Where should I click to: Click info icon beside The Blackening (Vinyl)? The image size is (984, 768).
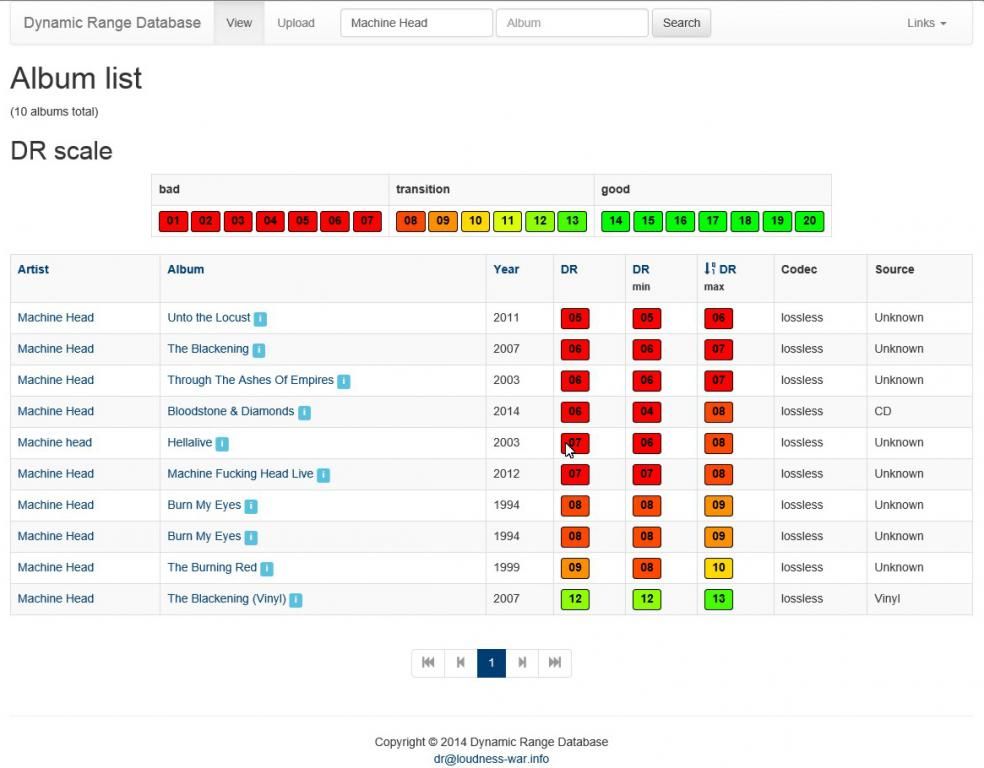[296, 600]
